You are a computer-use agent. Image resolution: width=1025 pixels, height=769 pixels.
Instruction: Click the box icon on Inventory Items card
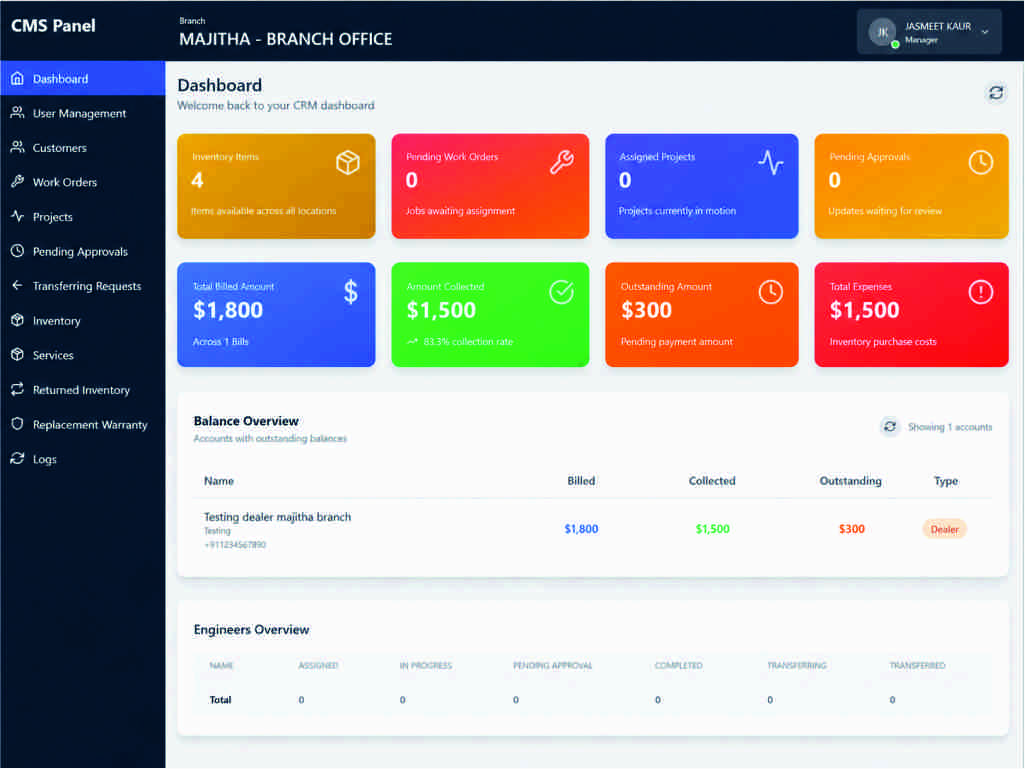[x=348, y=162]
